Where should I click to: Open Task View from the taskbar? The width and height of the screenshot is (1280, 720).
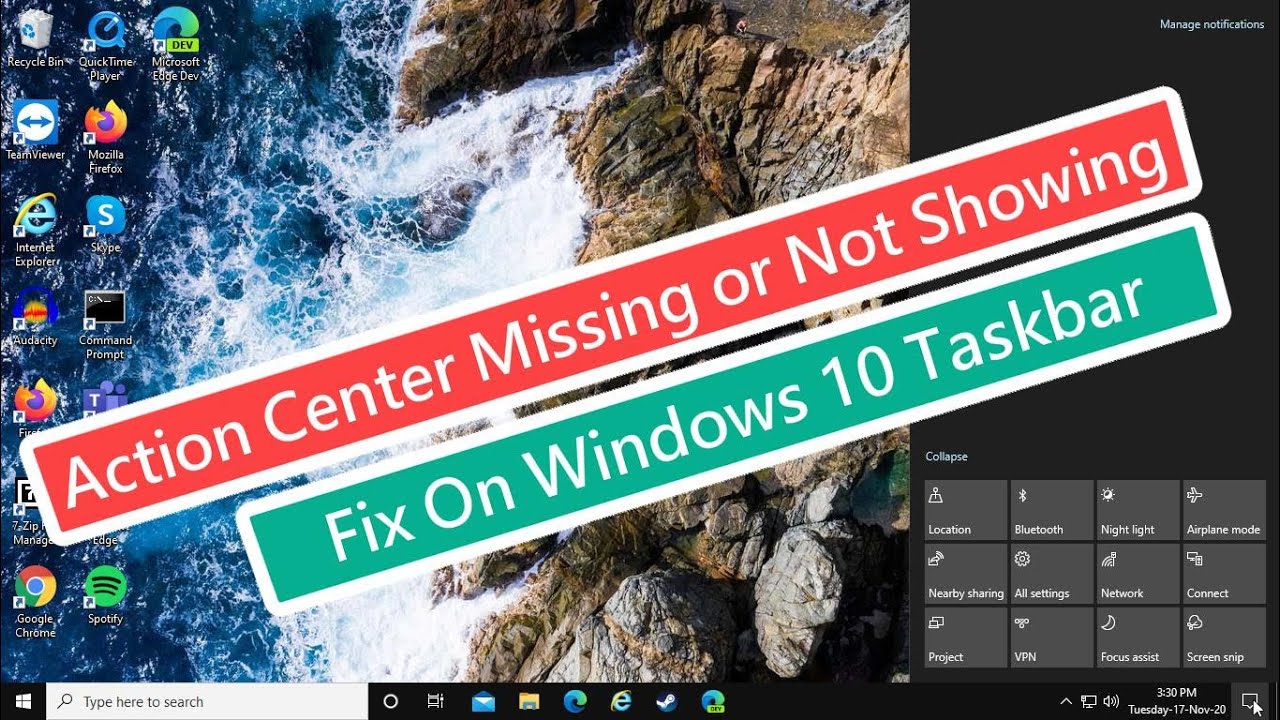[x=435, y=701]
